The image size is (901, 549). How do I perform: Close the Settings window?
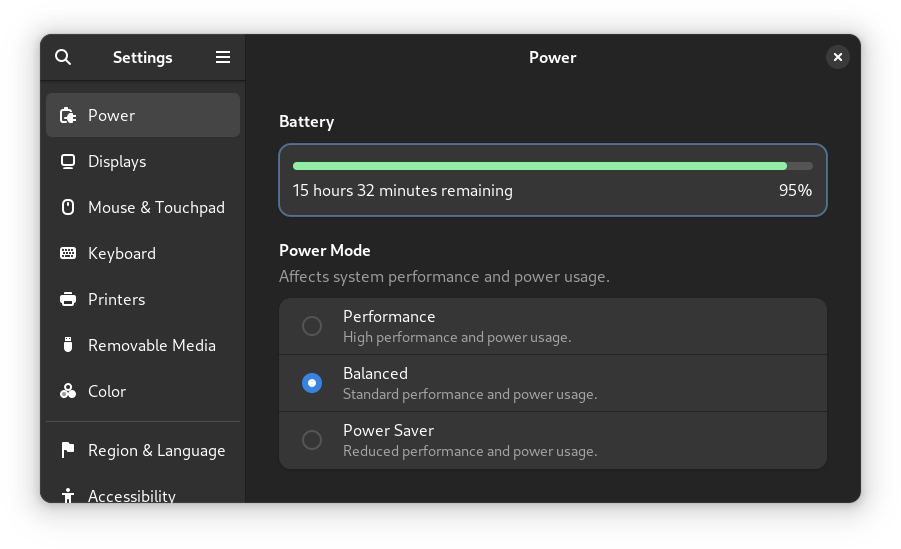click(x=838, y=57)
